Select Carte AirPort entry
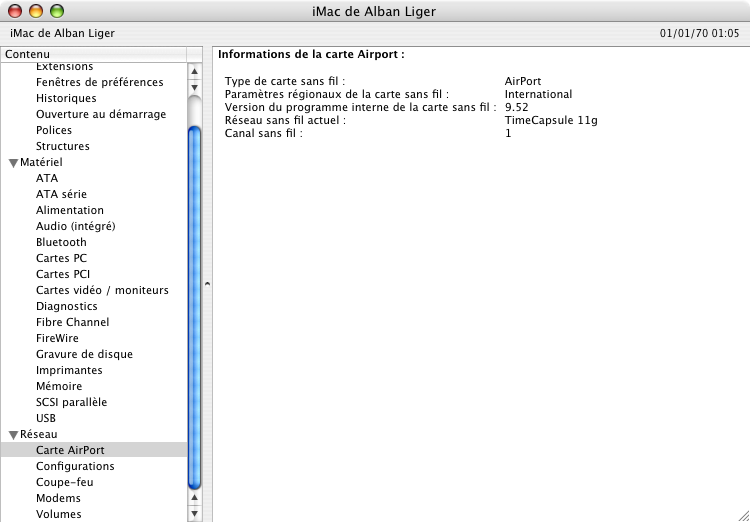750x522 pixels. pos(94,450)
